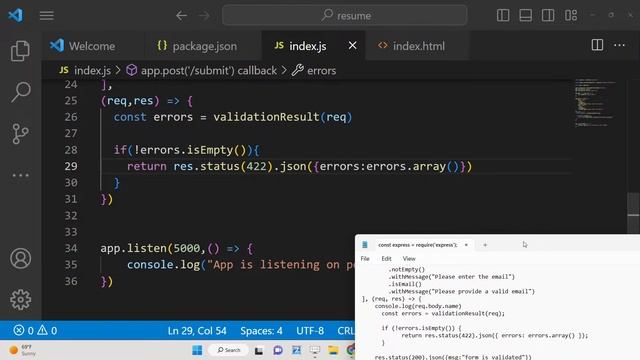Add a new Notepad tab
This screenshot has height=360, width=640.
coord(485,245)
